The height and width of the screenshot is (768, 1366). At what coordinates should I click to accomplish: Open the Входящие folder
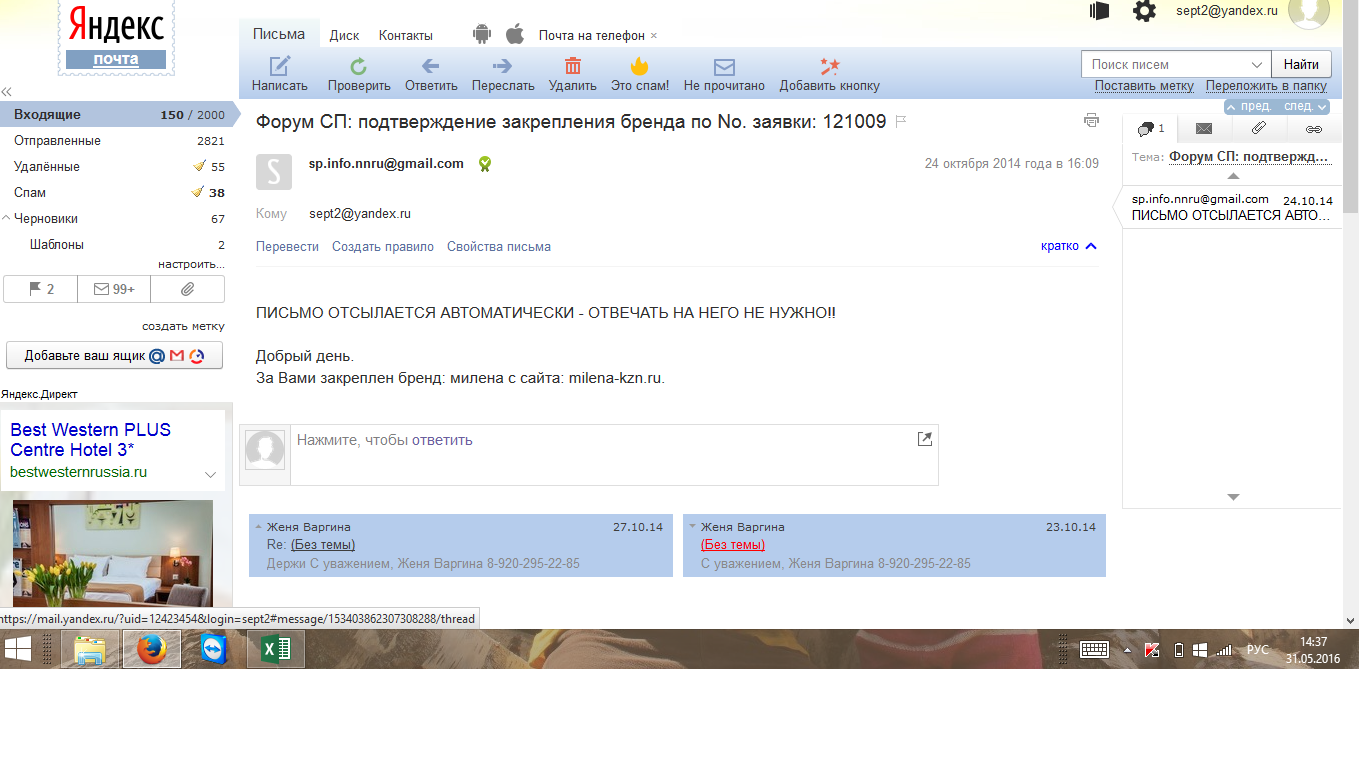[118, 115]
